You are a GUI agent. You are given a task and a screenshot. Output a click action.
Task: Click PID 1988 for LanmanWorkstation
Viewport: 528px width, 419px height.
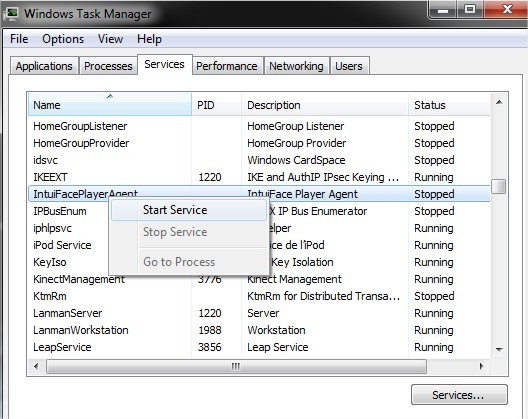pyautogui.click(x=210, y=330)
